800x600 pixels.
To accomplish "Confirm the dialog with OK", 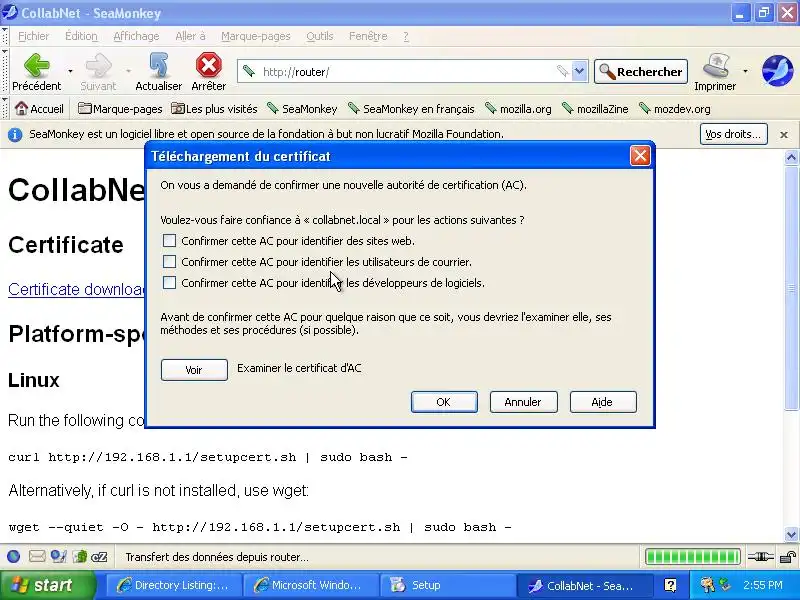I will click(444, 402).
